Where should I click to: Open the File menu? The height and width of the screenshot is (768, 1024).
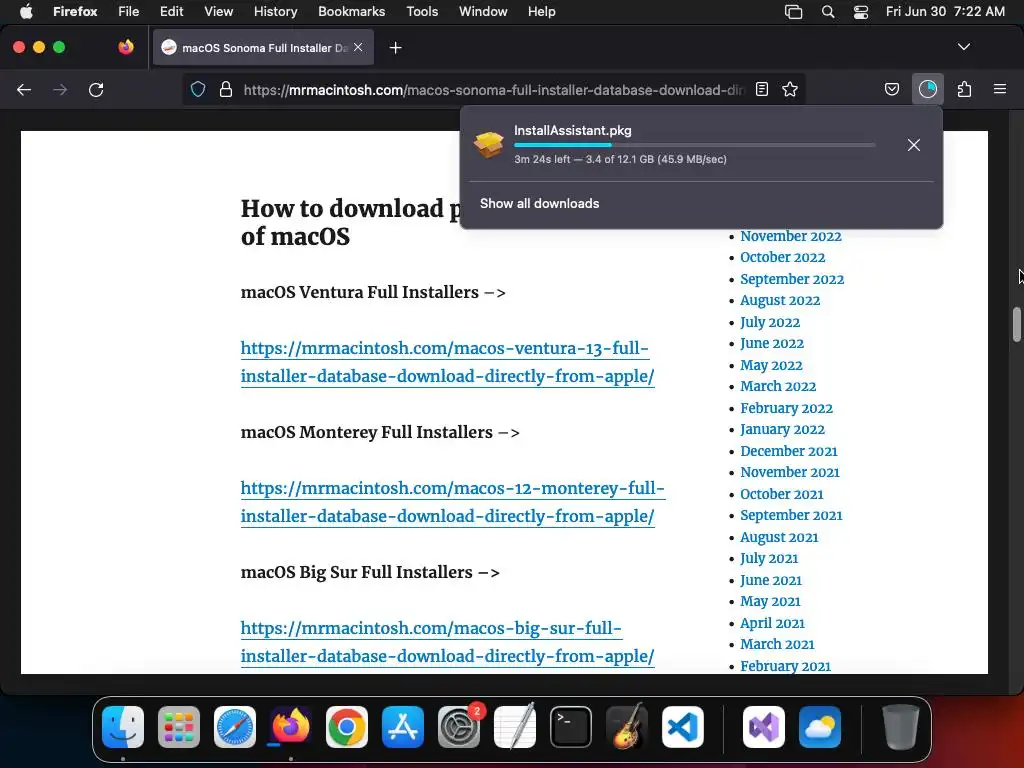pos(129,12)
